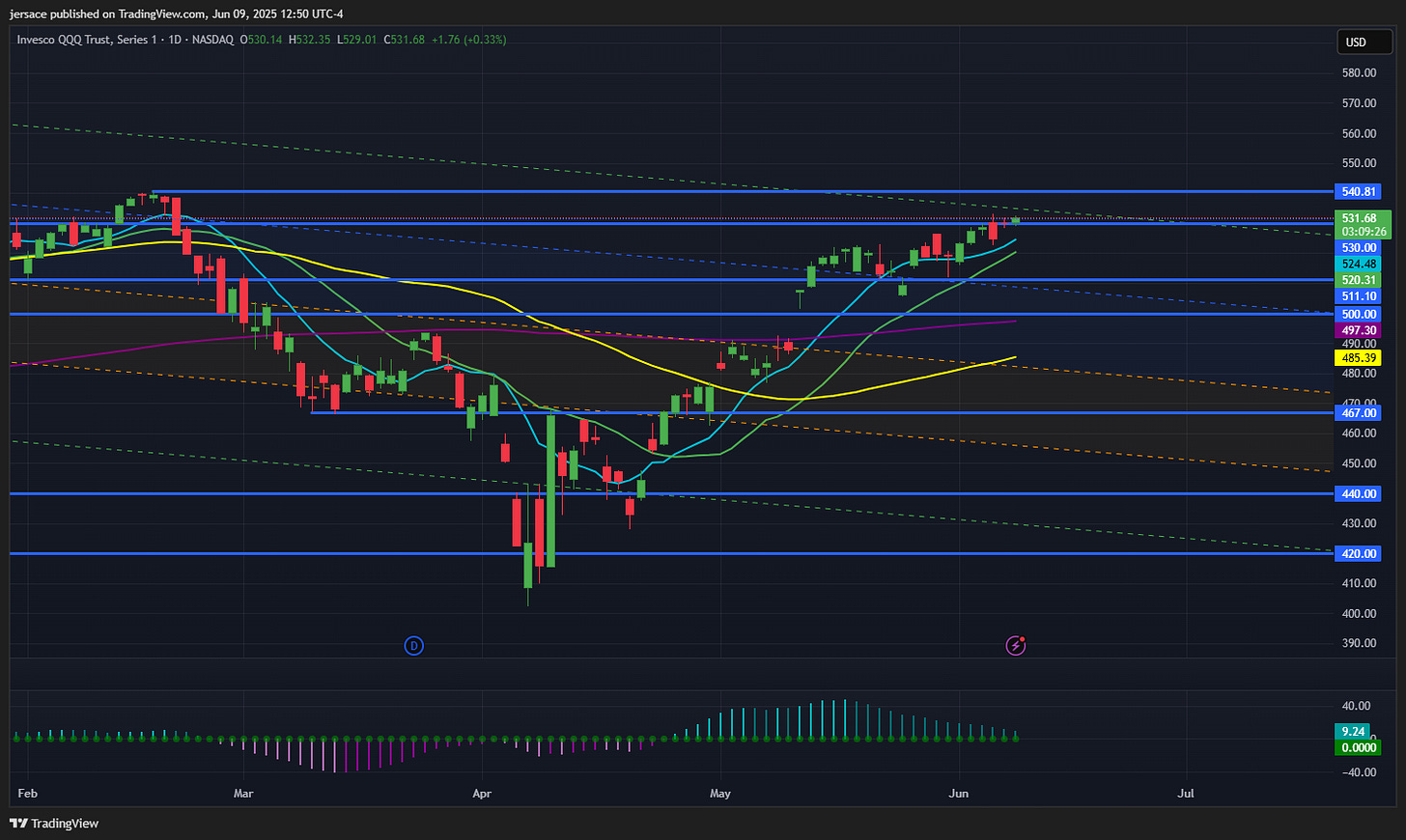Click the 500.00 horizontal line label
The height and width of the screenshot is (840, 1406).
[x=1358, y=314]
